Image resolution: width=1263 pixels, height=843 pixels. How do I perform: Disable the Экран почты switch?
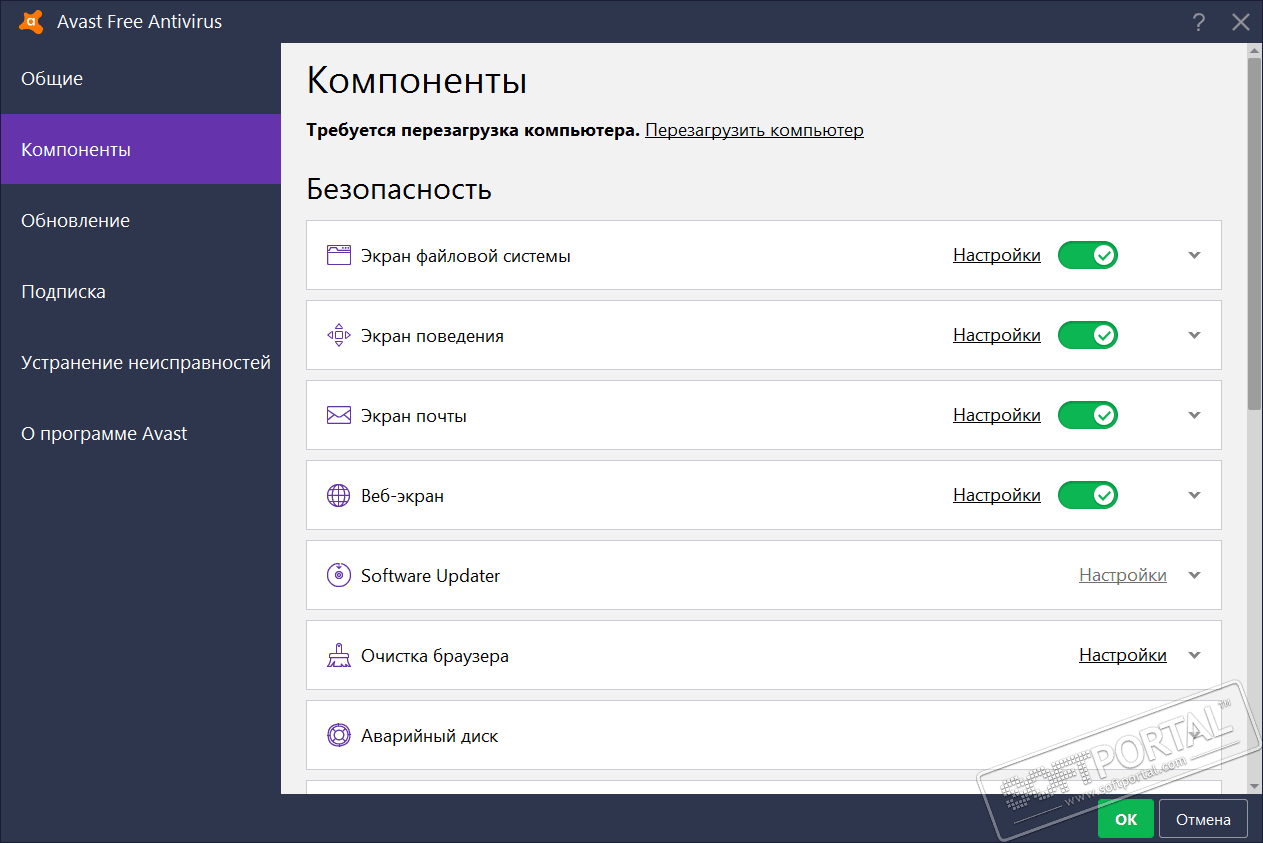pos(1088,415)
